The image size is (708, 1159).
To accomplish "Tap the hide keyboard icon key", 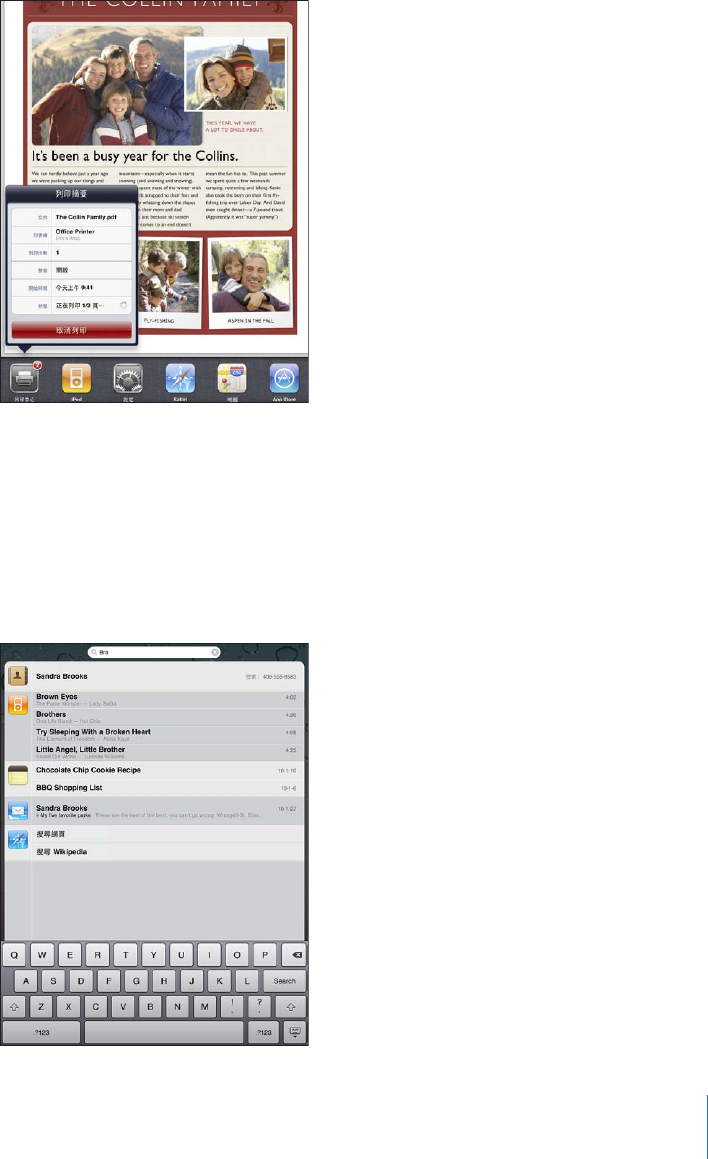I will coord(295,1033).
